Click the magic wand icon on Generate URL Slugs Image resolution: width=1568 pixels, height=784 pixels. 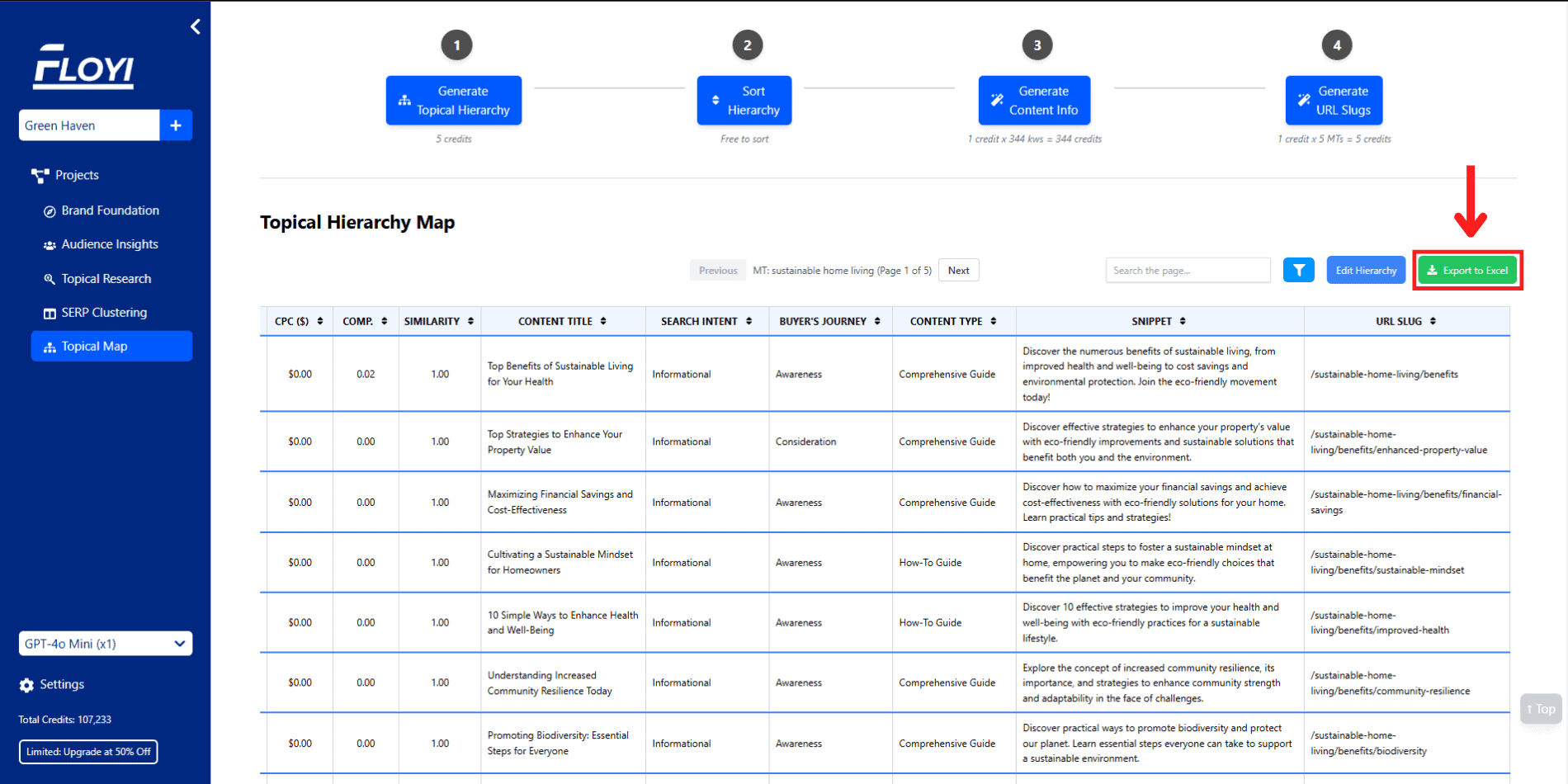(1304, 100)
